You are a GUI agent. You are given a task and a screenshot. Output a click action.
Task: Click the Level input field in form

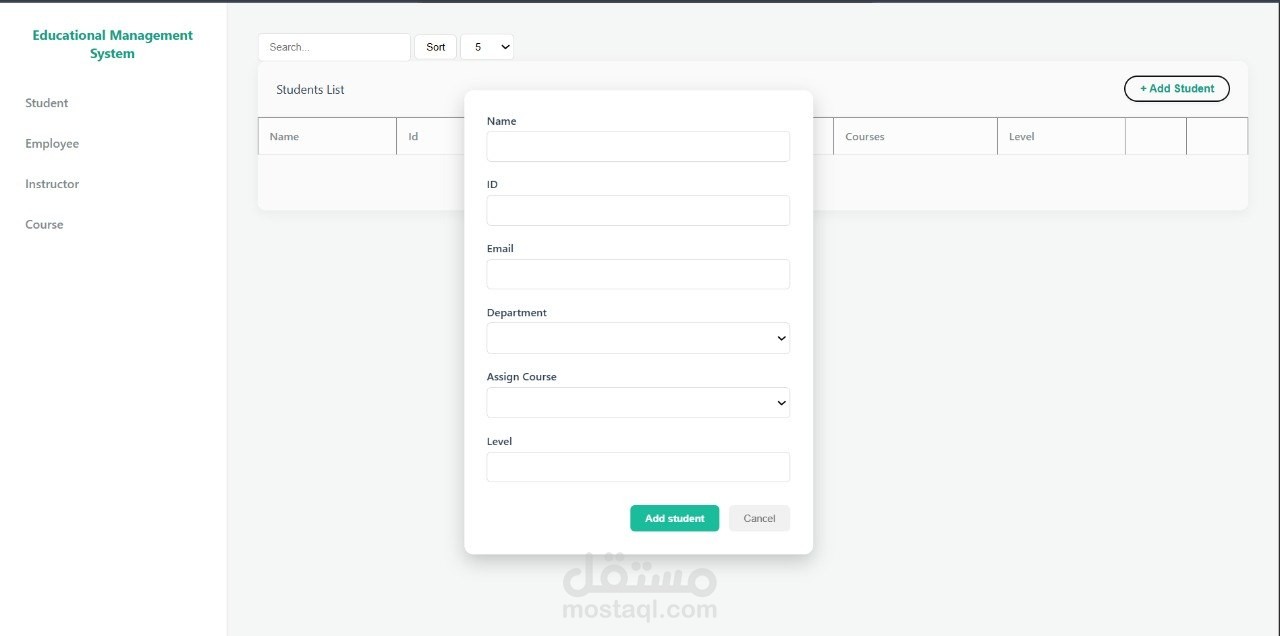(638, 467)
